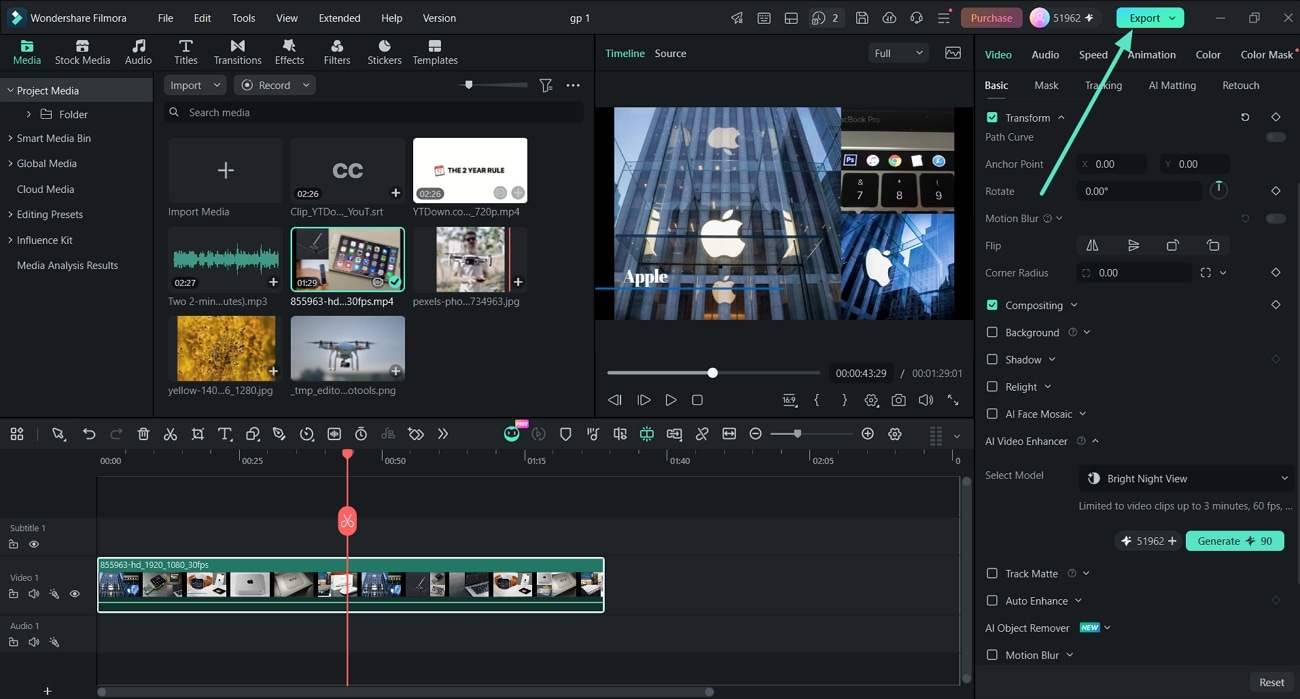1300x699 pixels.
Task: Enable the Relight checkbox
Action: point(992,387)
